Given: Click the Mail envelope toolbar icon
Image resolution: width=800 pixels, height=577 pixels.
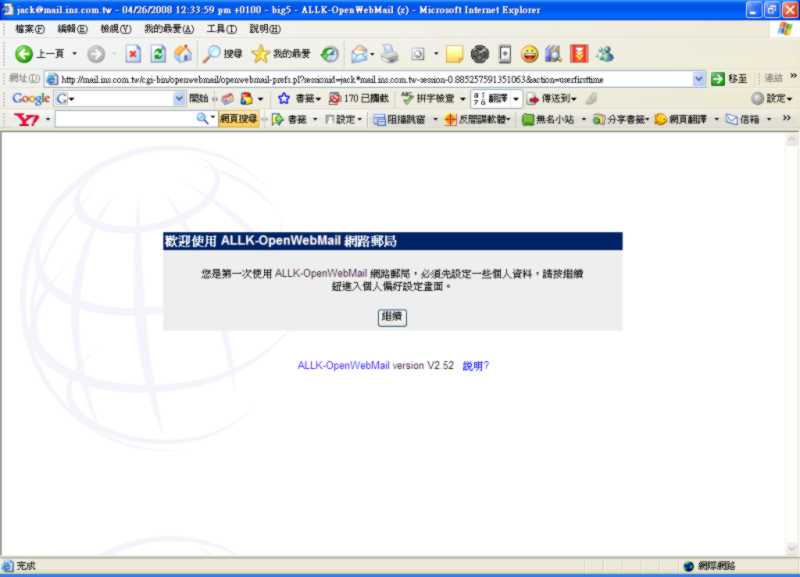Looking at the screenshot, I should pos(359,54).
